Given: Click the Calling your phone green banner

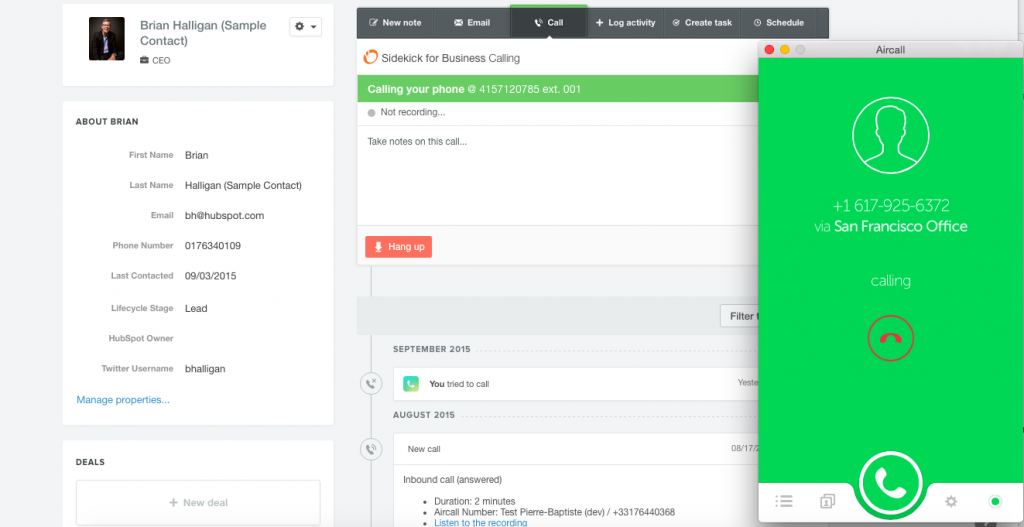Looking at the screenshot, I should [558, 89].
